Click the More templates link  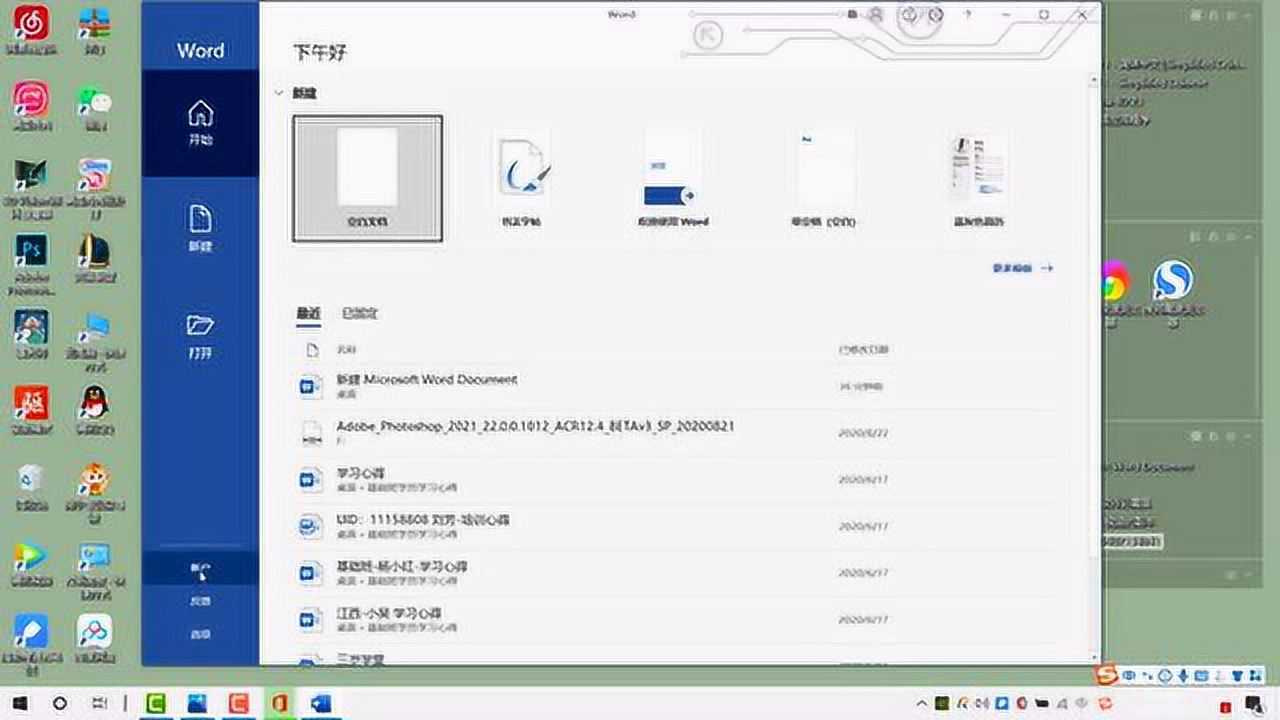click(1022, 268)
